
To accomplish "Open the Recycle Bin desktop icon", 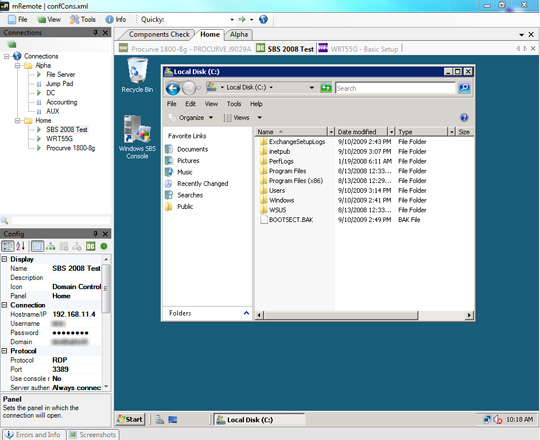I will [137, 75].
